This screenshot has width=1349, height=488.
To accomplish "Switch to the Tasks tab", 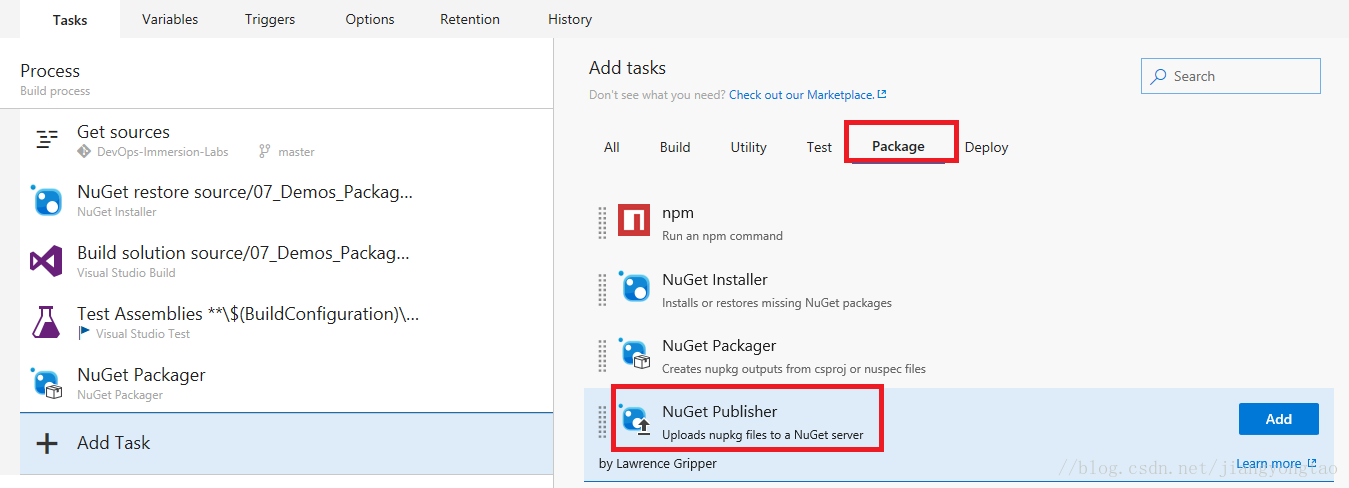I will click(x=70, y=19).
